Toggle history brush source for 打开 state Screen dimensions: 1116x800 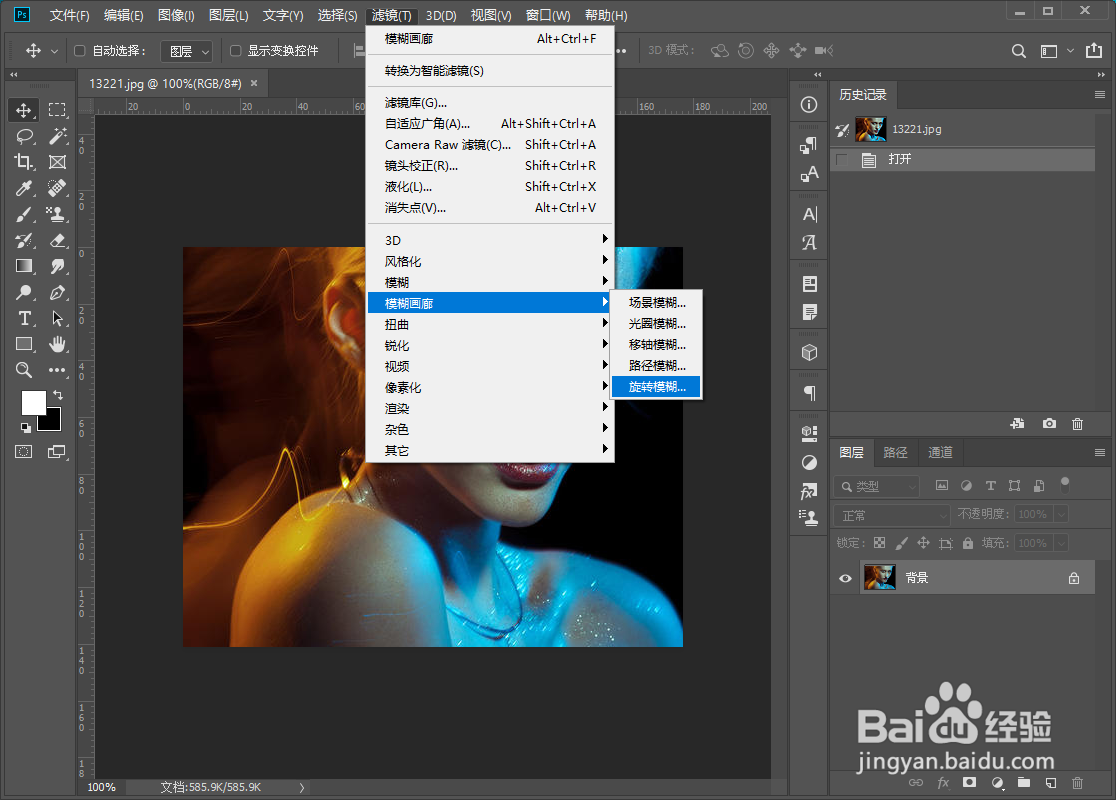point(842,159)
